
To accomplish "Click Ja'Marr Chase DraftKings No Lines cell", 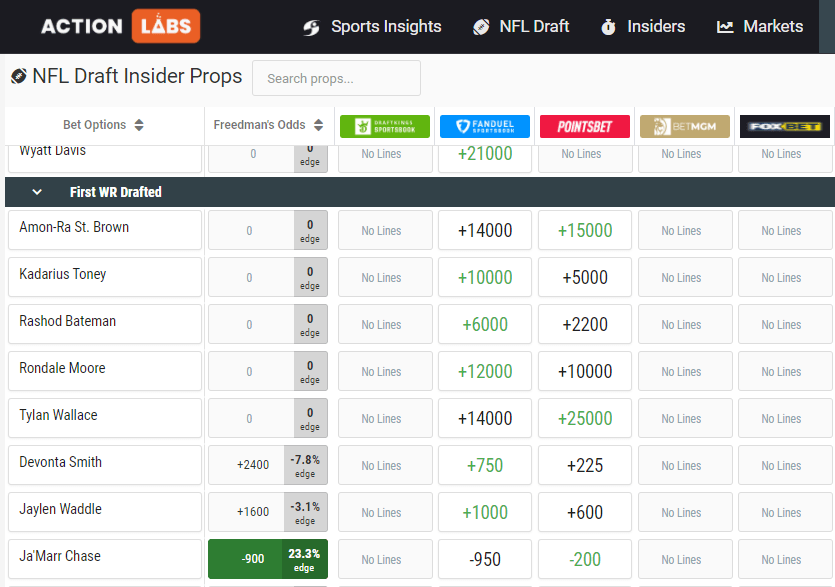I will click(x=385, y=559).
